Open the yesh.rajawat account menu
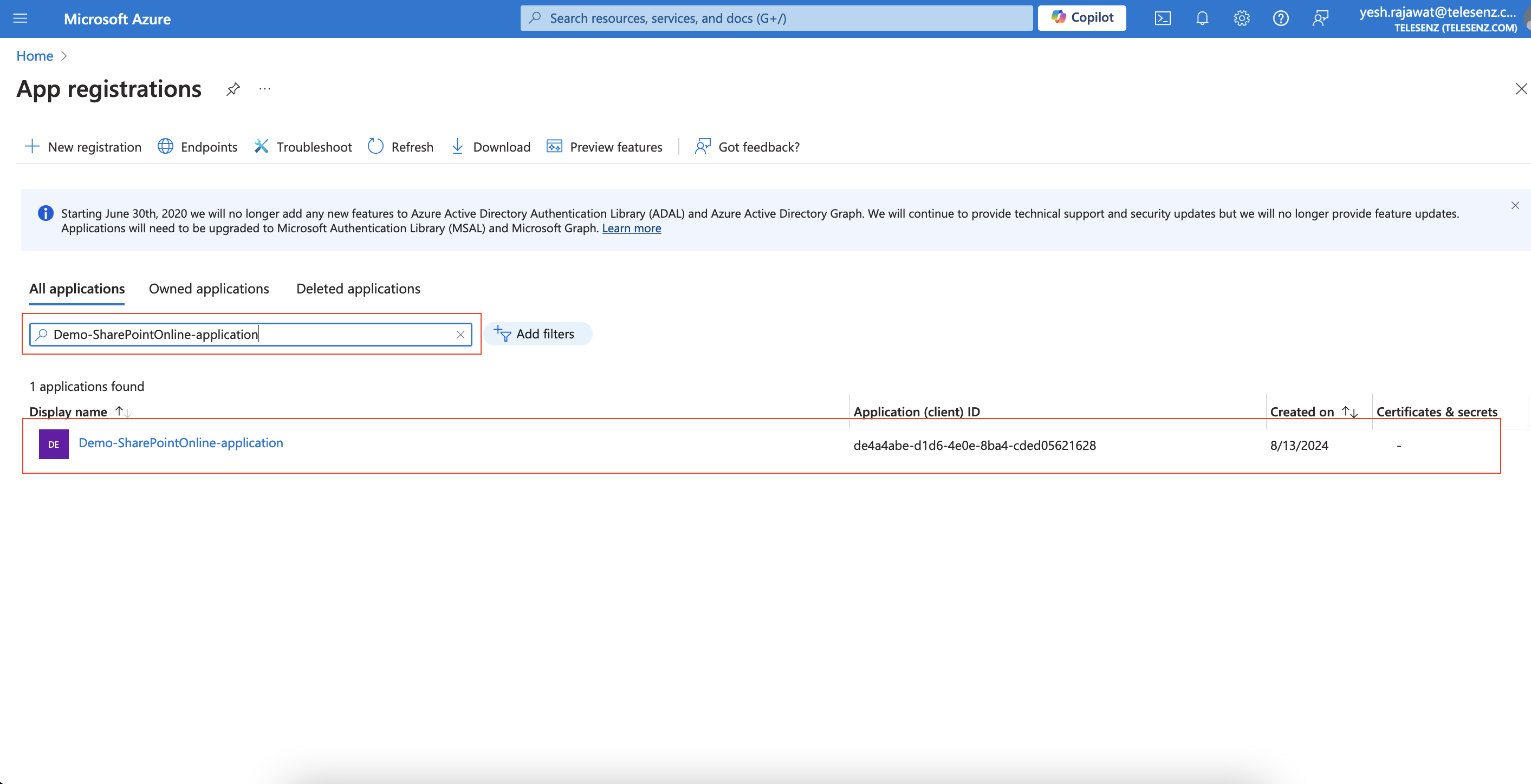 1438,19
